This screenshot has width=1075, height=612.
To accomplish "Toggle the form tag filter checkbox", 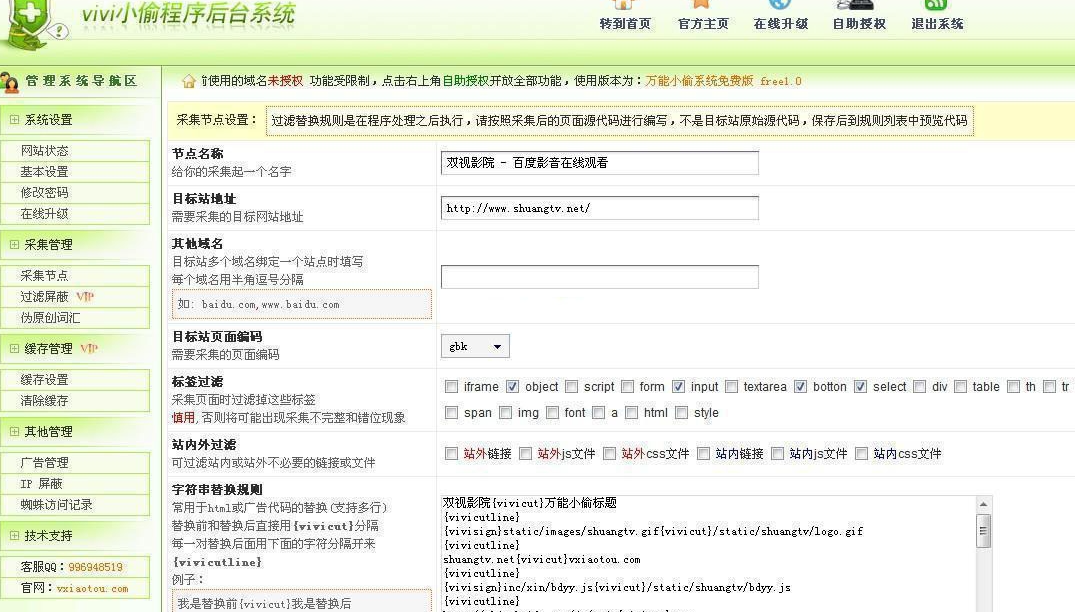I will [x=627, y=387].
